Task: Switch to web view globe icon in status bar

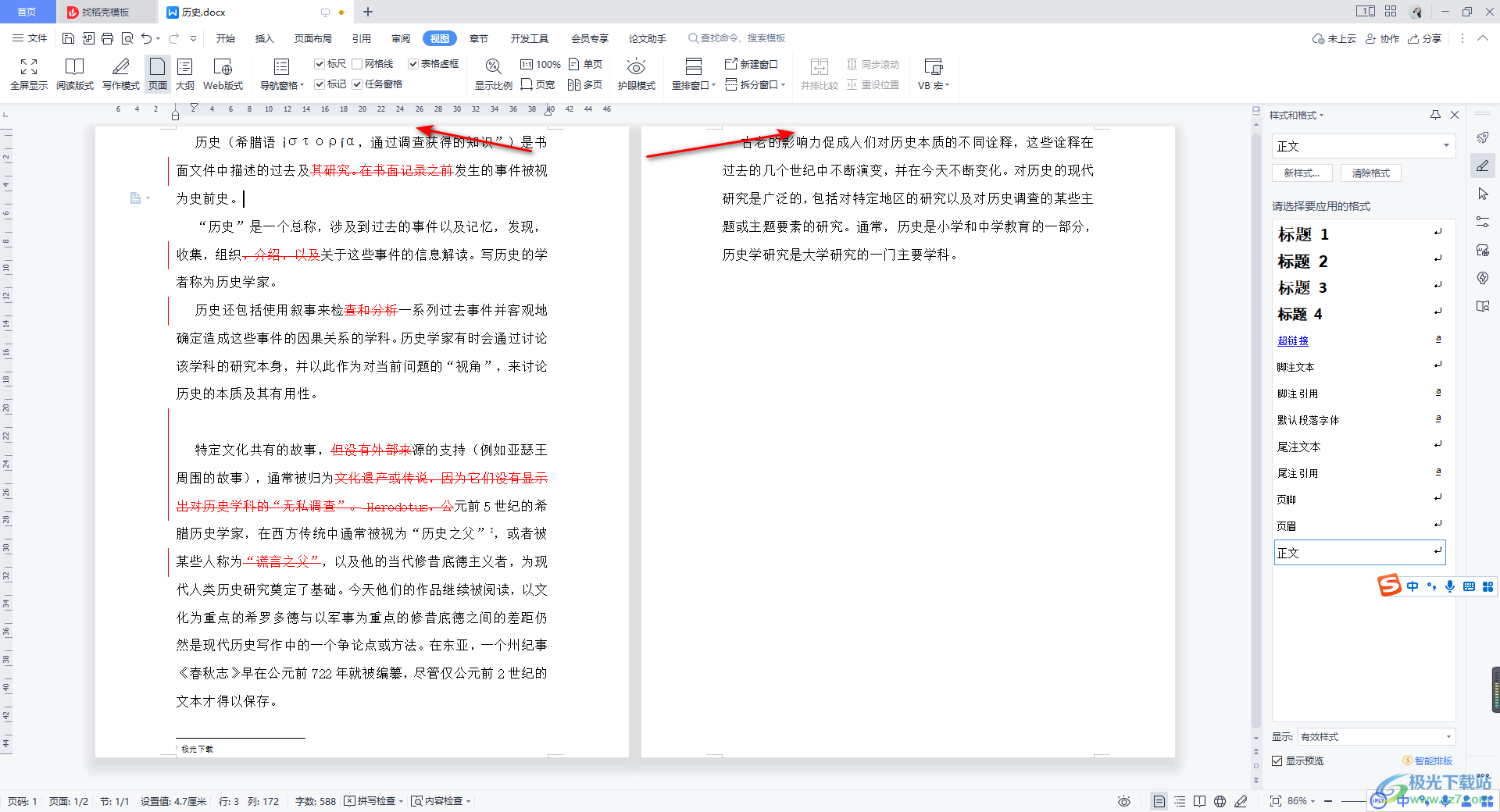Action: click(x=1220, y=801)
